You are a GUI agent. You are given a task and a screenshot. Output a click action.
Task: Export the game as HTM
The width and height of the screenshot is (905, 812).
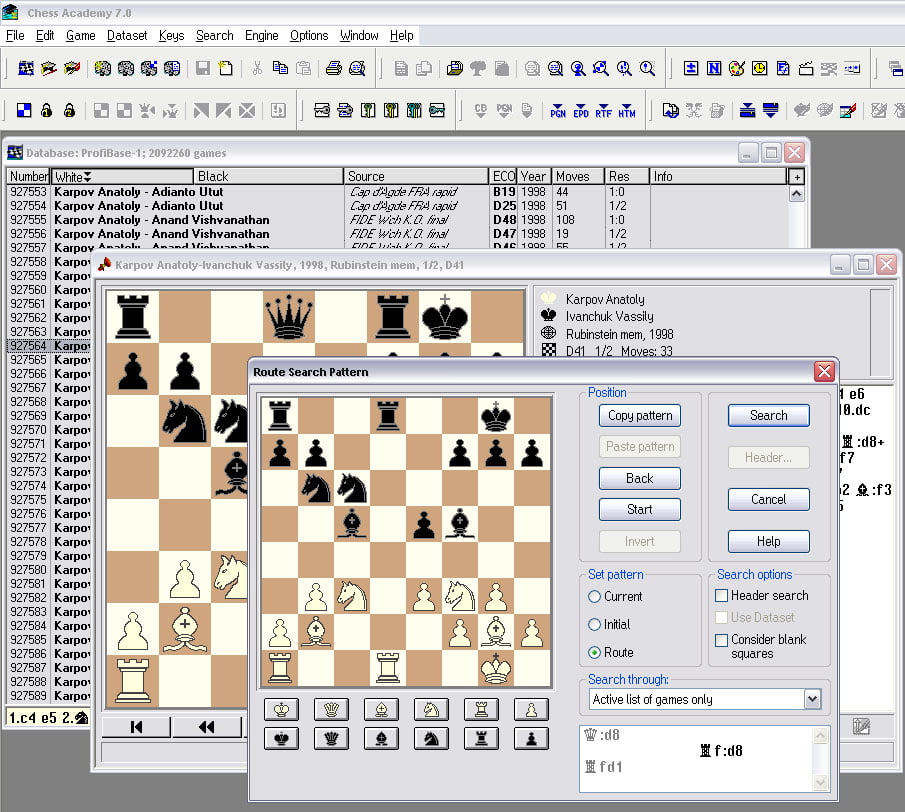point(626,108)
